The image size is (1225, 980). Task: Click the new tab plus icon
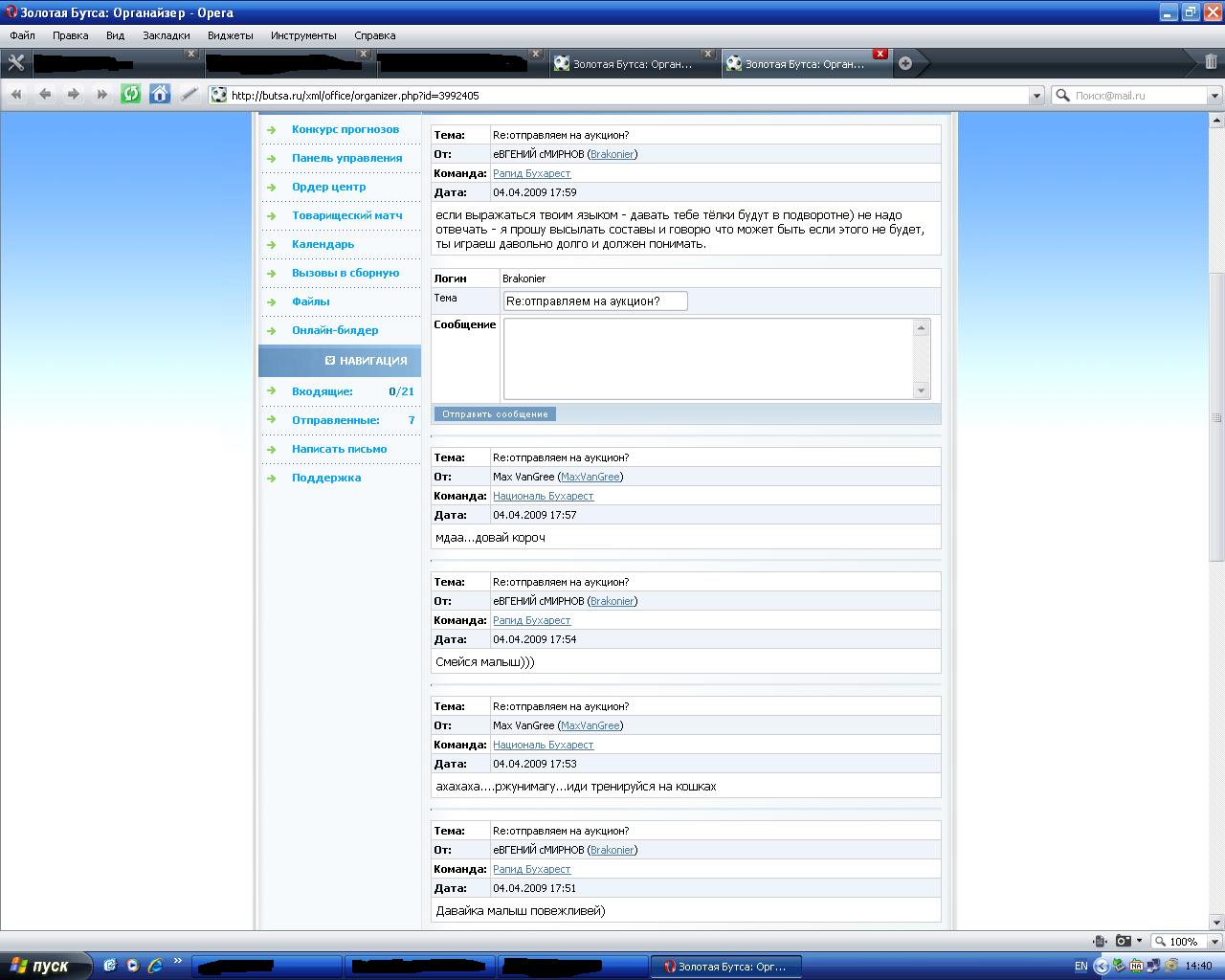(904, 63)
